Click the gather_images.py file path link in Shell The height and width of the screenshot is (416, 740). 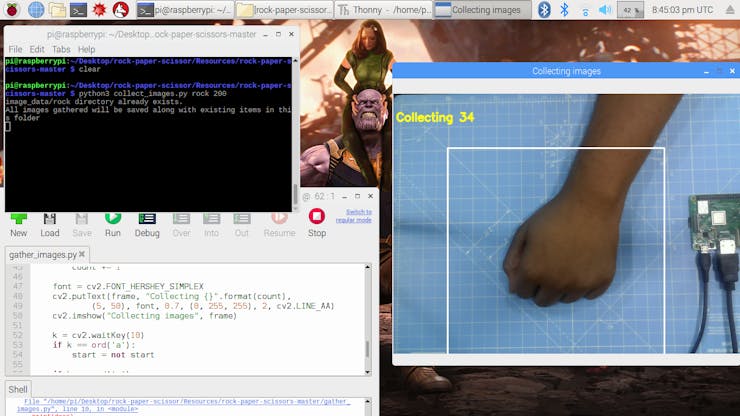click(x=184, y=405)
